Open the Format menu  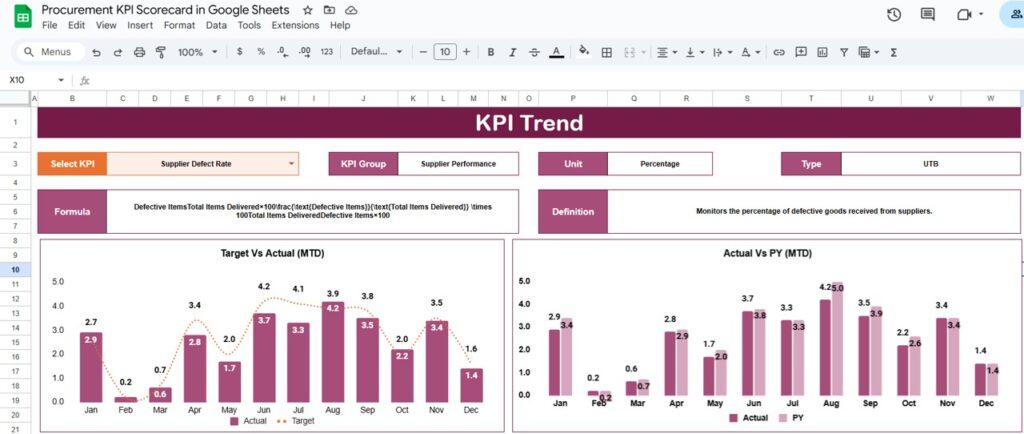point(180,25)
